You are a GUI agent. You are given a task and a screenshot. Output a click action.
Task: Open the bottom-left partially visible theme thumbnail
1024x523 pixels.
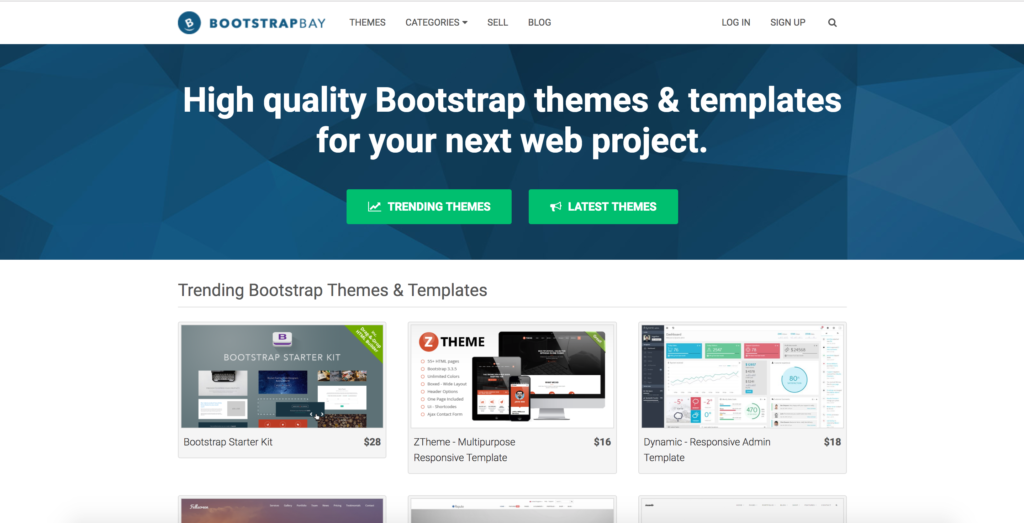click(282, 510)
